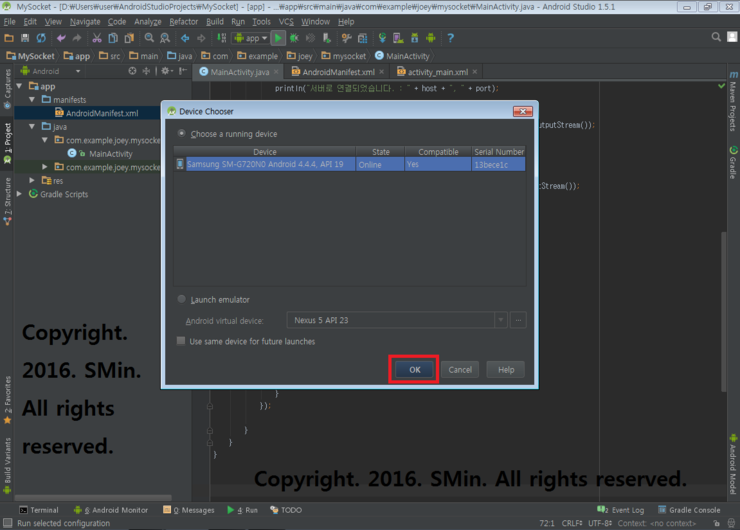Click the Open folder toolbar icon
This screenshot has width=740, height=530.
click(x=9, y=38)
